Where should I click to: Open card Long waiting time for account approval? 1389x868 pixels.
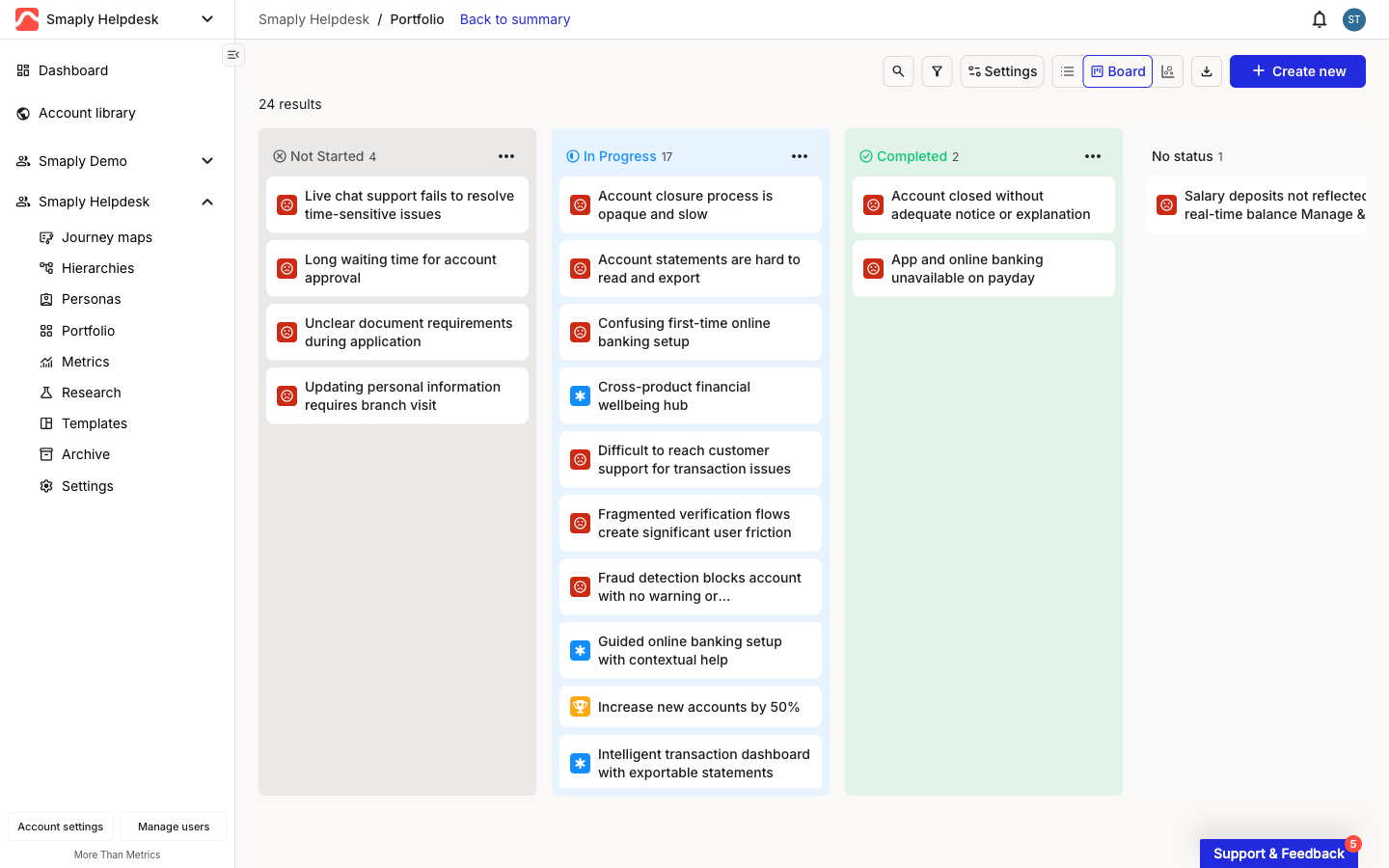397,268
